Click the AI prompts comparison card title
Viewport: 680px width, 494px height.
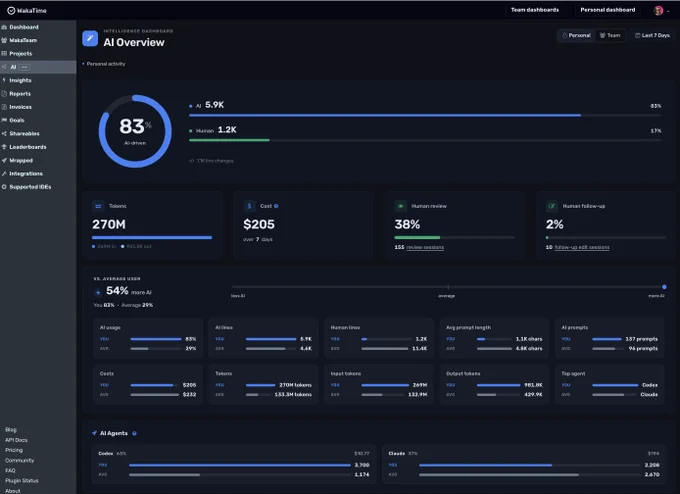click(575, 327)
